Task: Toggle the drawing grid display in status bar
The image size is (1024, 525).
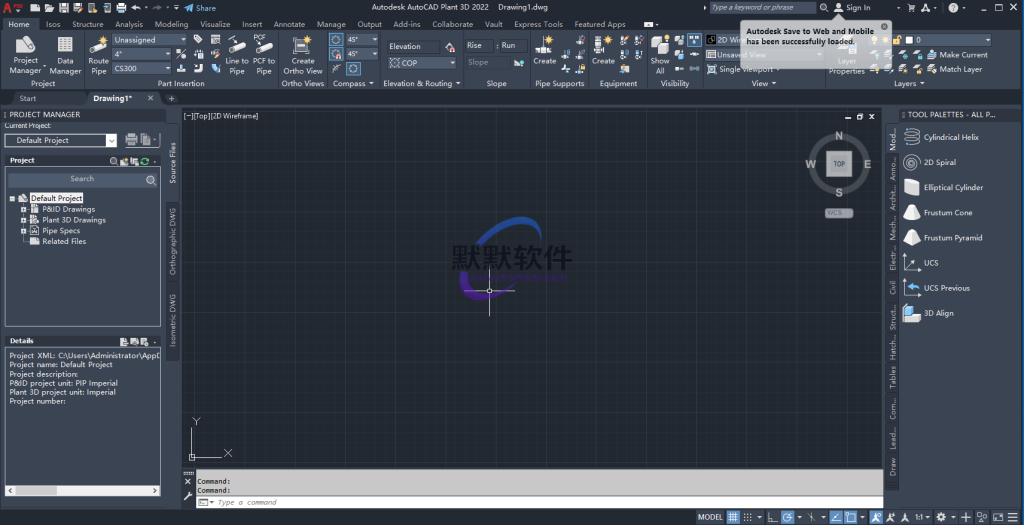Action: point(734,517)
